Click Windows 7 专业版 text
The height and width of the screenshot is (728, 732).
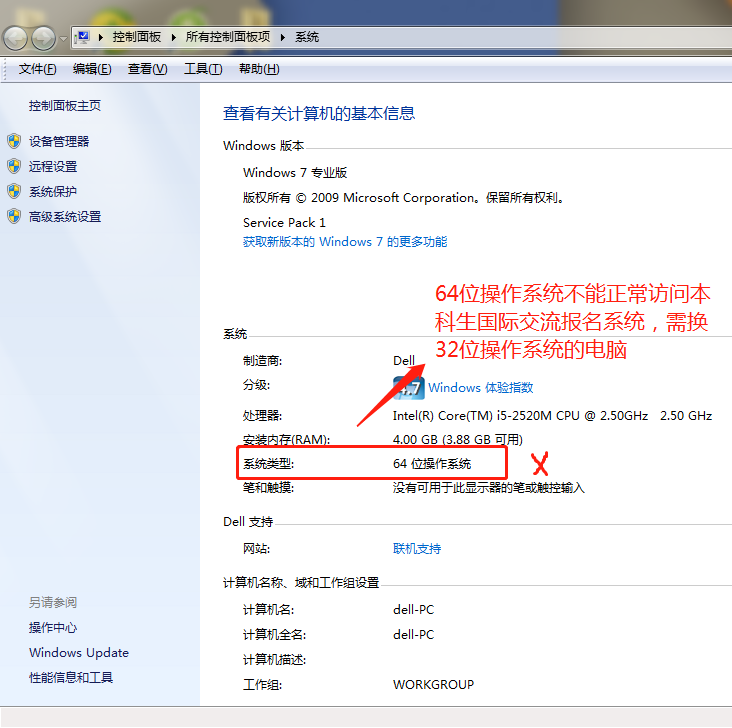tap(295, 173)
